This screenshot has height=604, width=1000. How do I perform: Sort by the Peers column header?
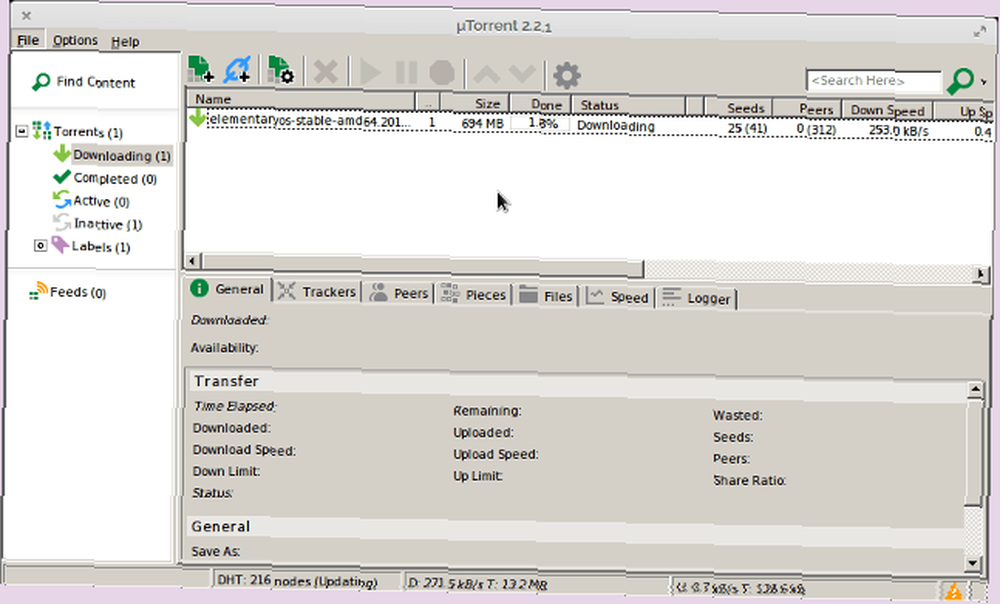tap(807, 109)
